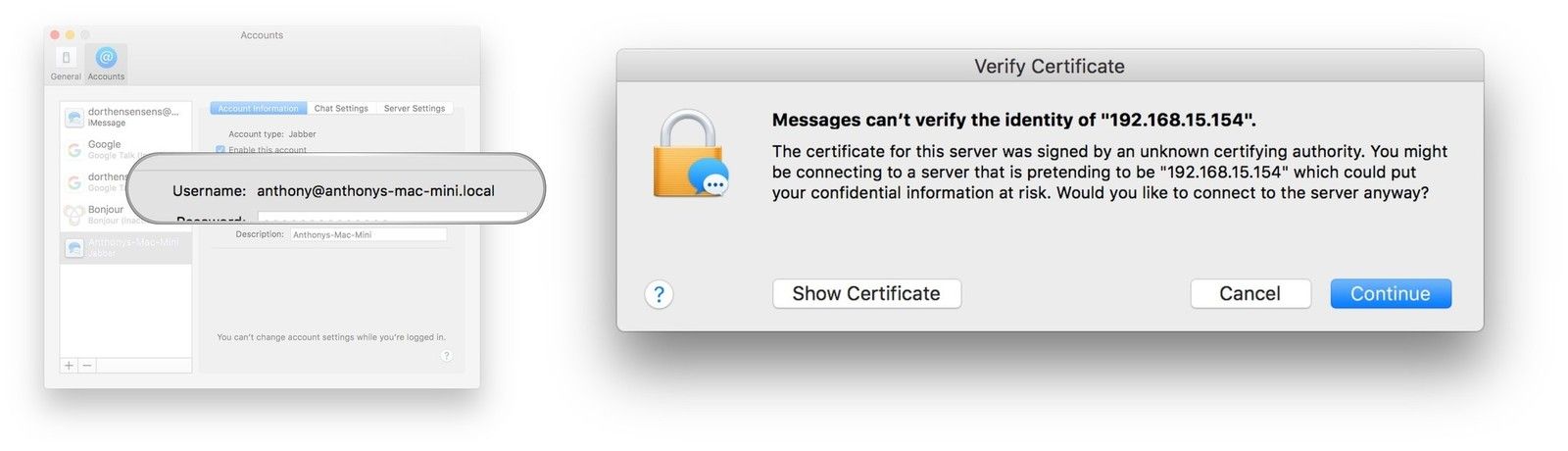Click the Accounts @ toolbar icon

coord(106,63)
